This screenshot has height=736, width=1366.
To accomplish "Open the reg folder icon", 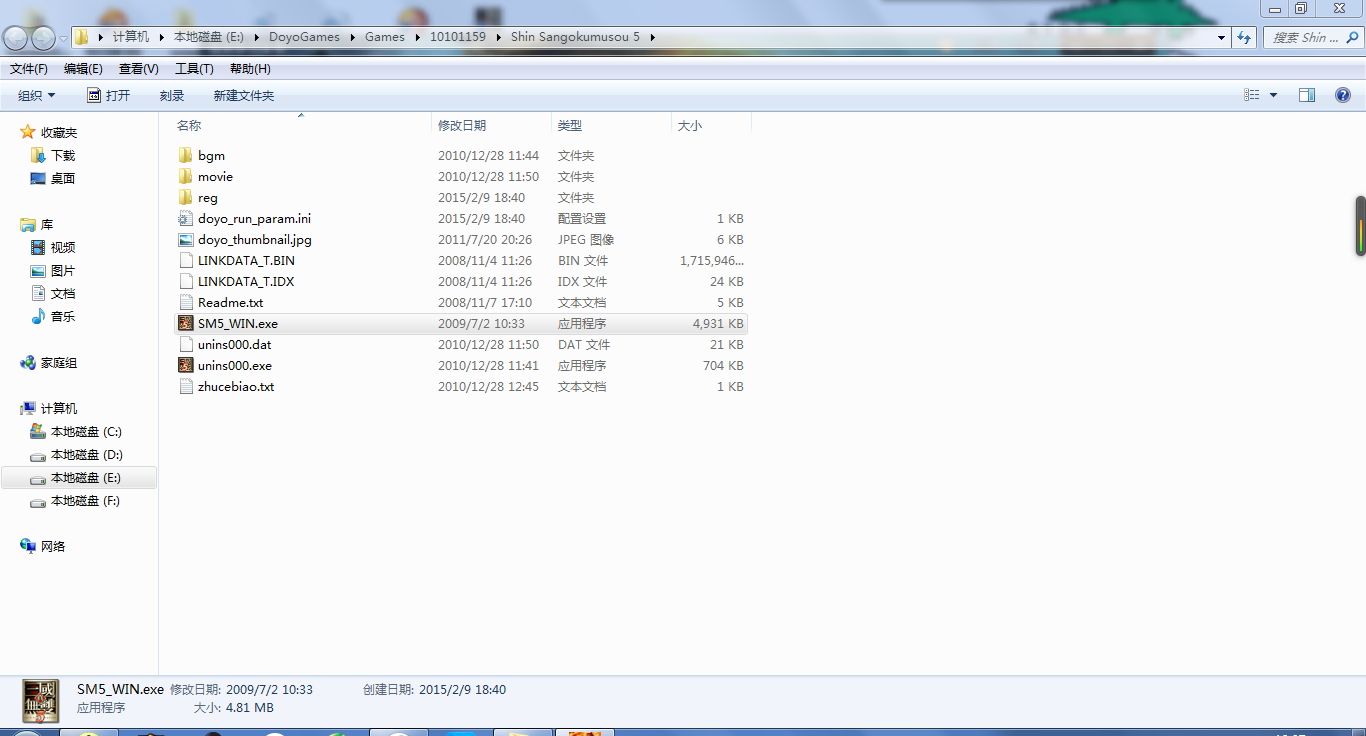I will point(187,197).
